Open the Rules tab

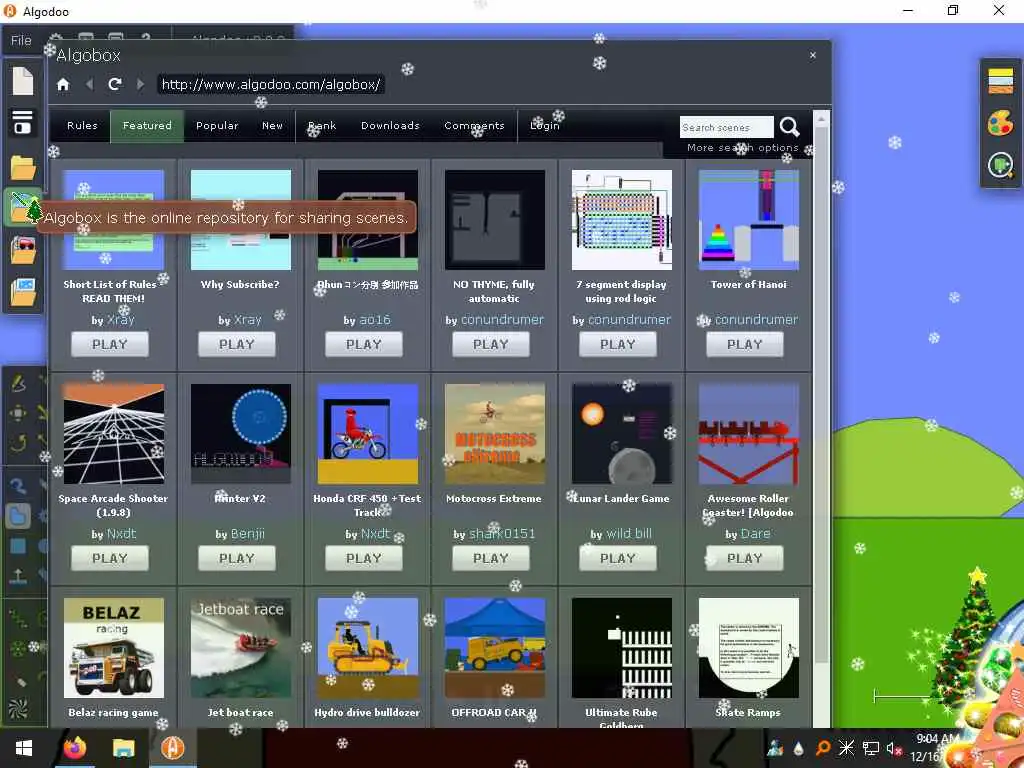coord(82,125)
